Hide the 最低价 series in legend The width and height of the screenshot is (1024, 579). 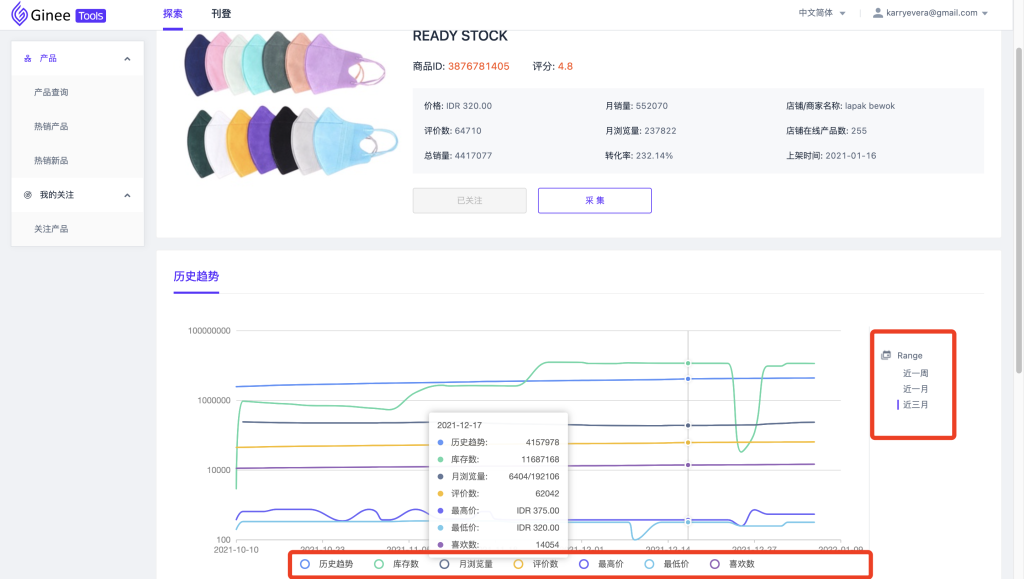pos(649,564)
